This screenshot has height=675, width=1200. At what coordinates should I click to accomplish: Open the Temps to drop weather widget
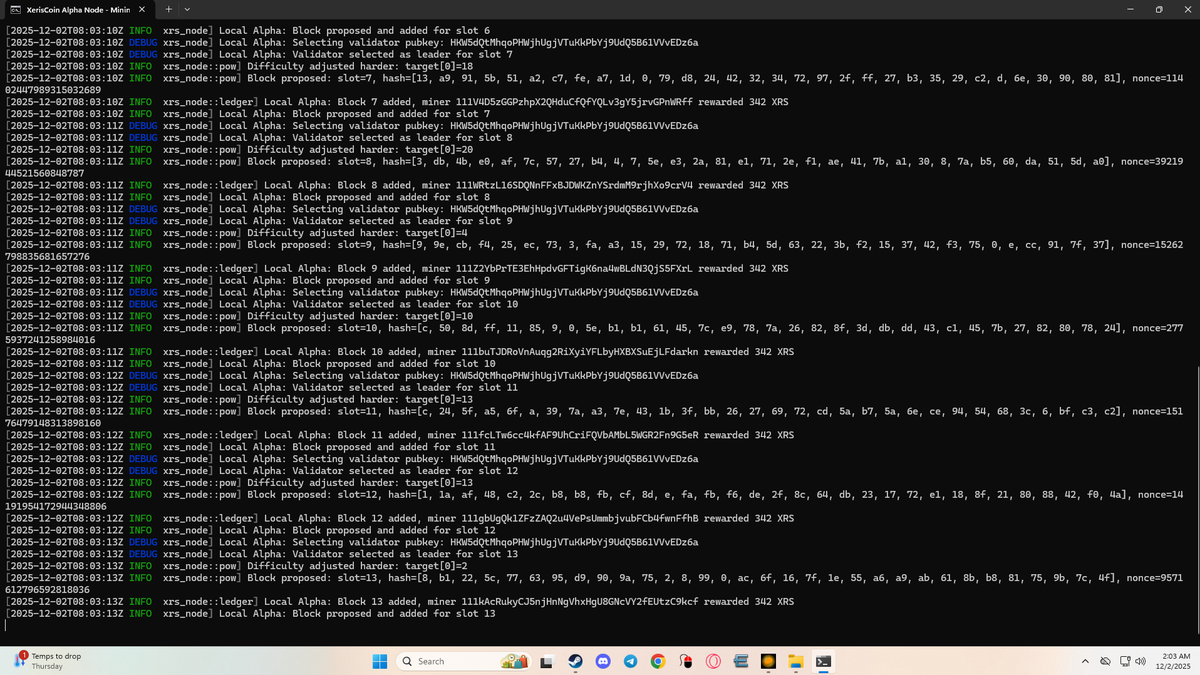click(x=48, y=661)
